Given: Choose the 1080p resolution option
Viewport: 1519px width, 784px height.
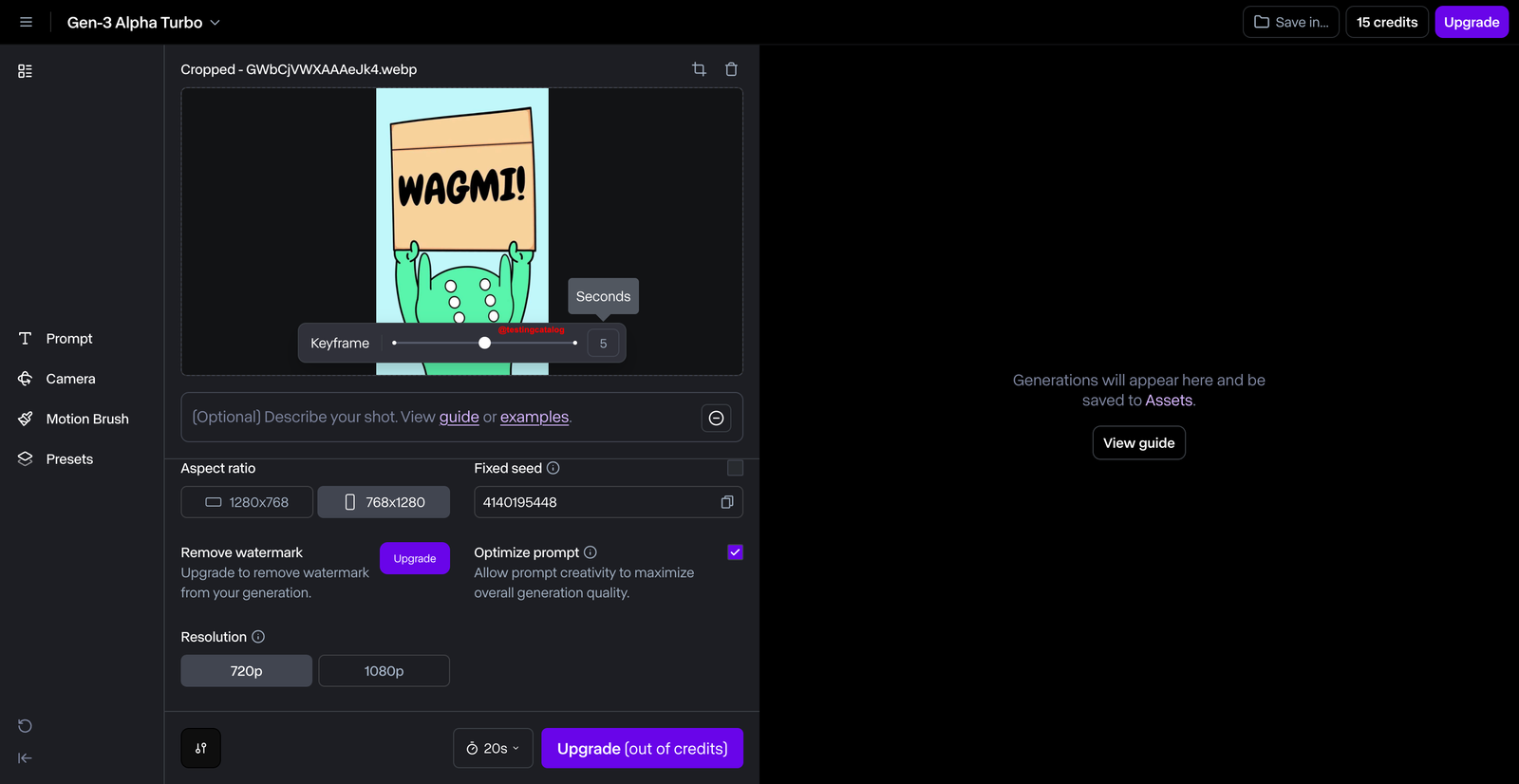Looking at the screenshot, I should [x=384, y=671].
